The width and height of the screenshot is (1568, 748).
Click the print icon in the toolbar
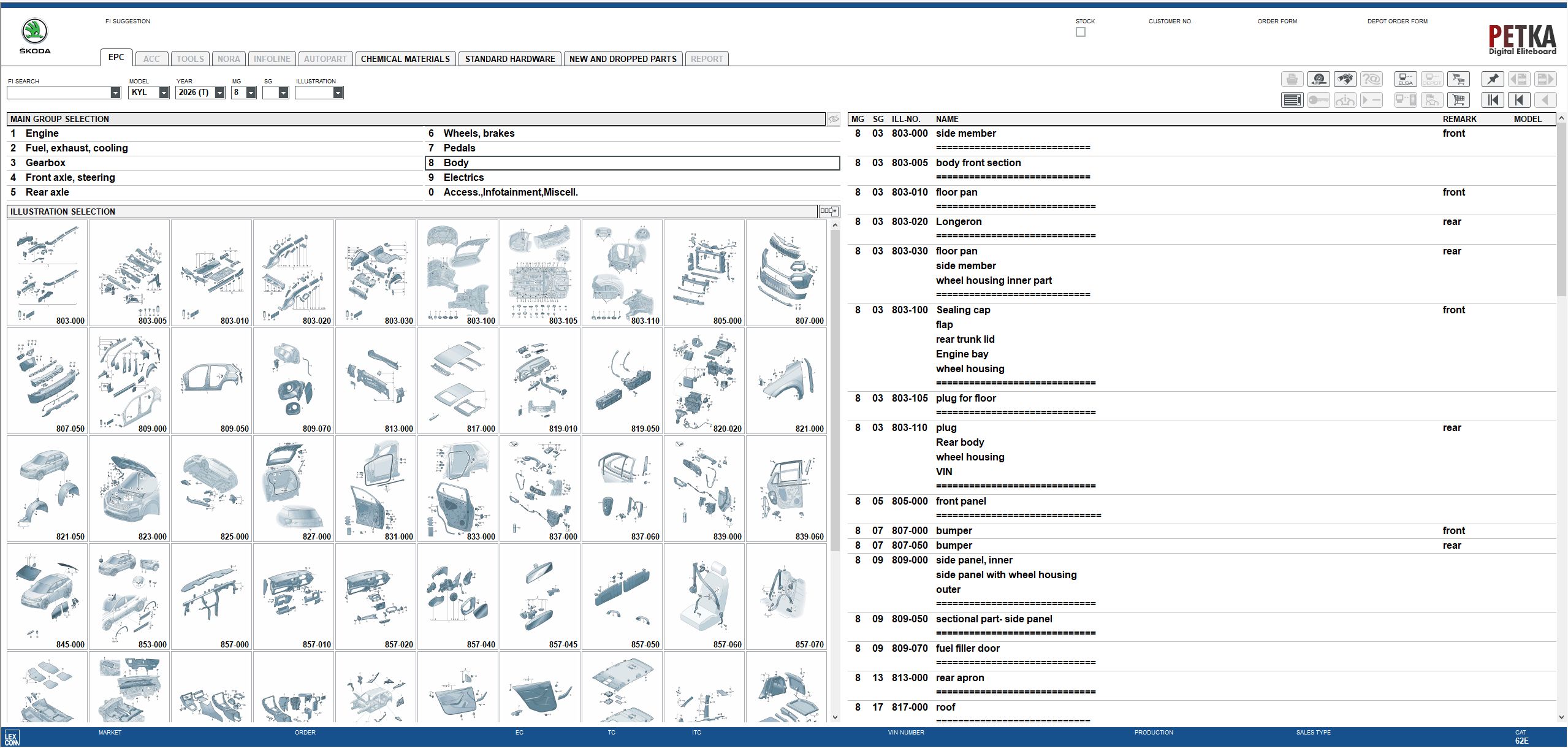1292,80
